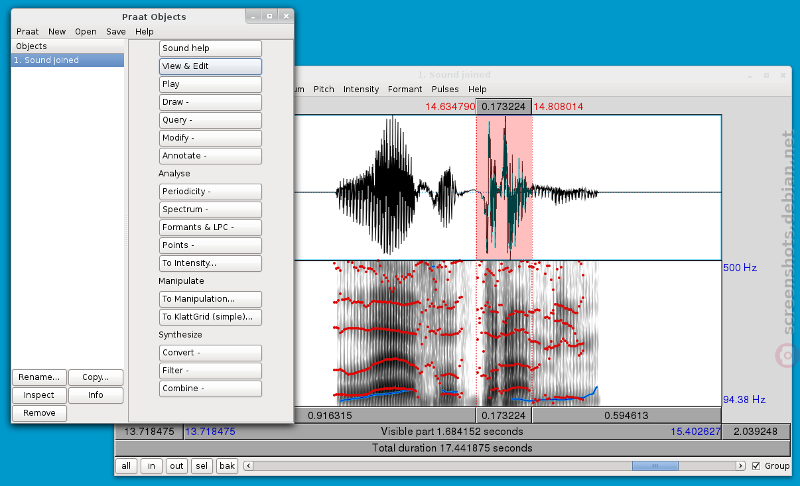This screenshot has height=486, width=800.
Task: Play the 13.718475 segment before visible window
Action: pos(149,432)
